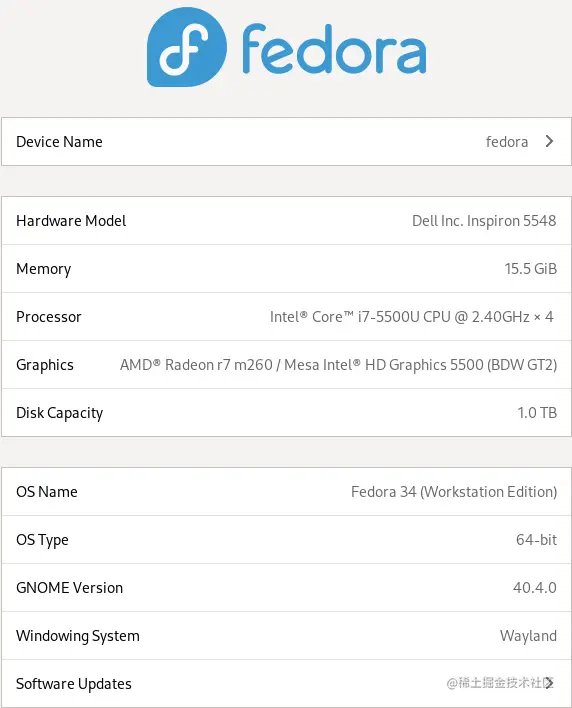Click the AMD Radeon r7 m260 graphics value
Viewport: 572px width, 708px height.
coord(338,365)
